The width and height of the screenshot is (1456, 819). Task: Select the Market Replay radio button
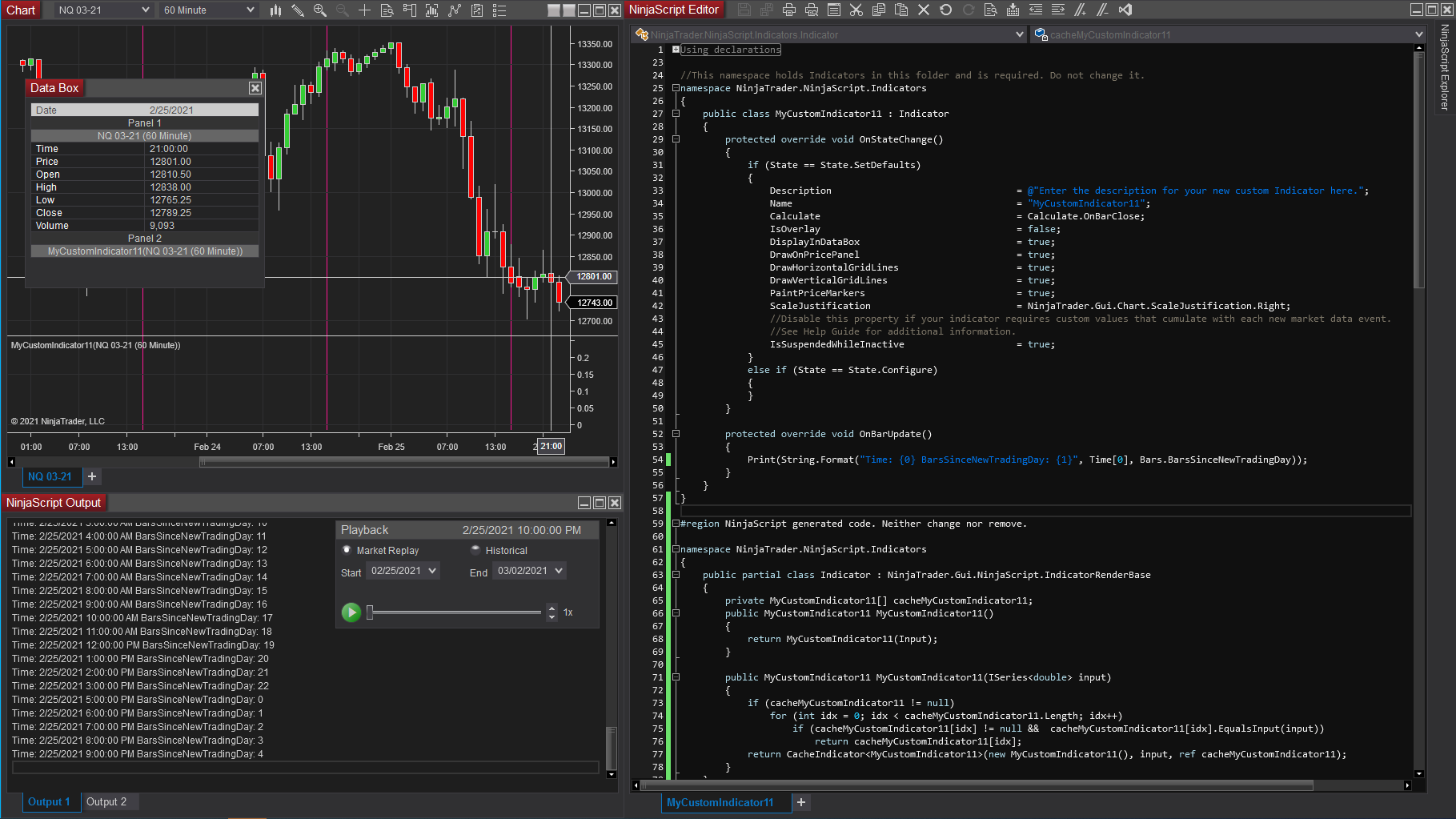347,550
